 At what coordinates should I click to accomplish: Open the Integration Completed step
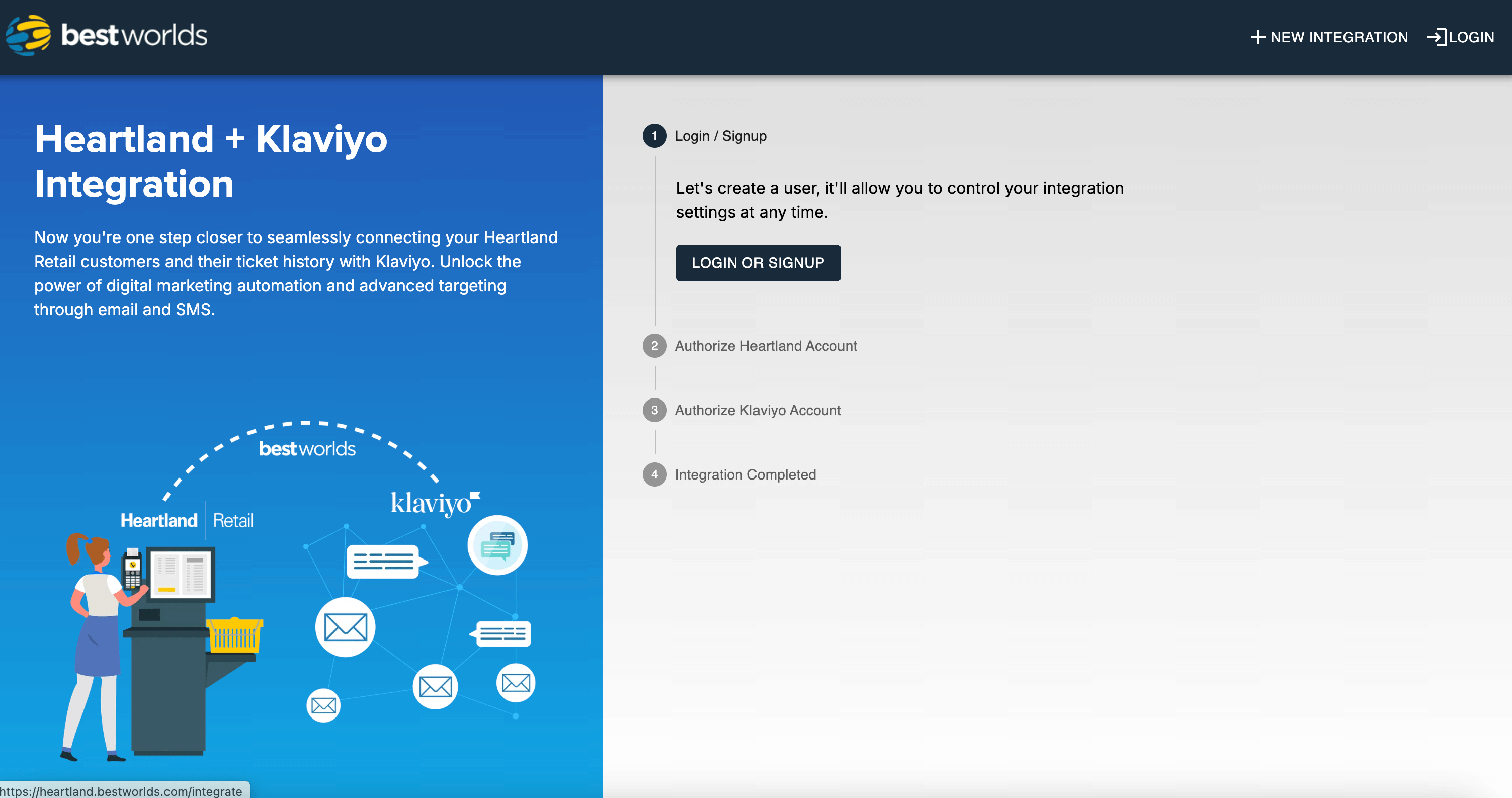(745, 474)
